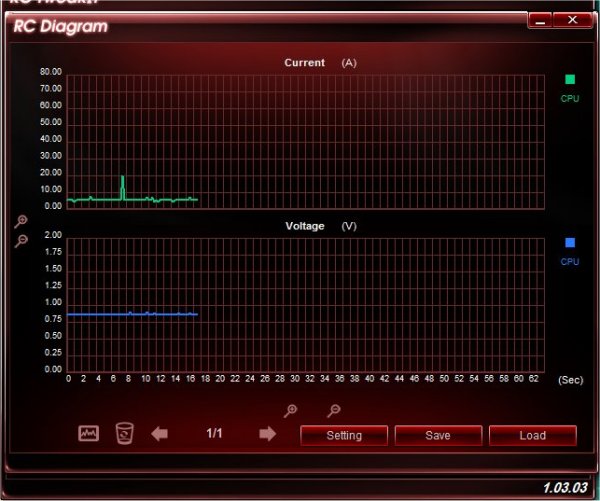This screenshot has height=501, width=600.
Task: Click the green current spike near 7 seconds
Action: 122,187
